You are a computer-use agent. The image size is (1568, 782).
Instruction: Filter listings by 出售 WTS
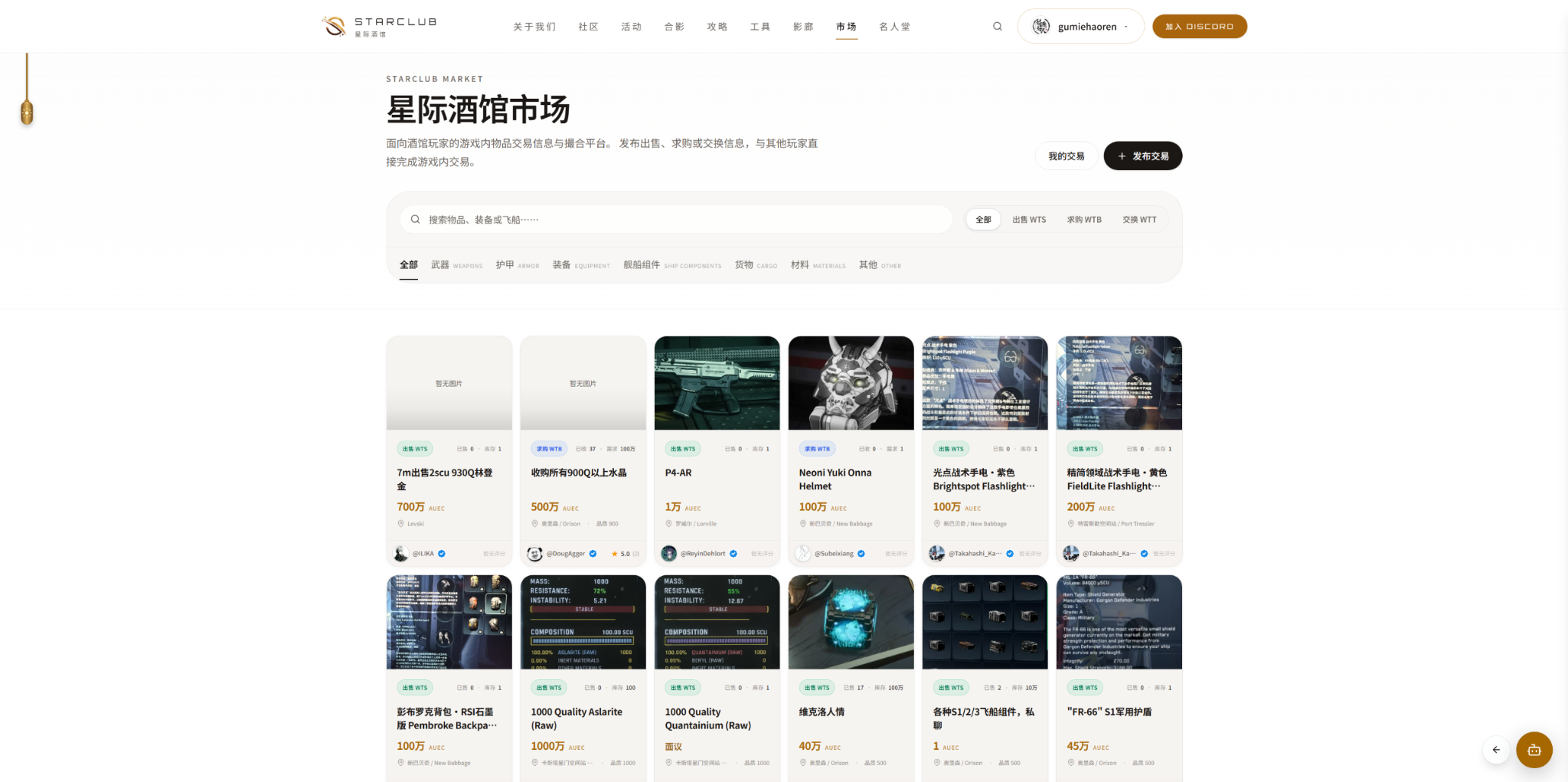[1029, 220]
